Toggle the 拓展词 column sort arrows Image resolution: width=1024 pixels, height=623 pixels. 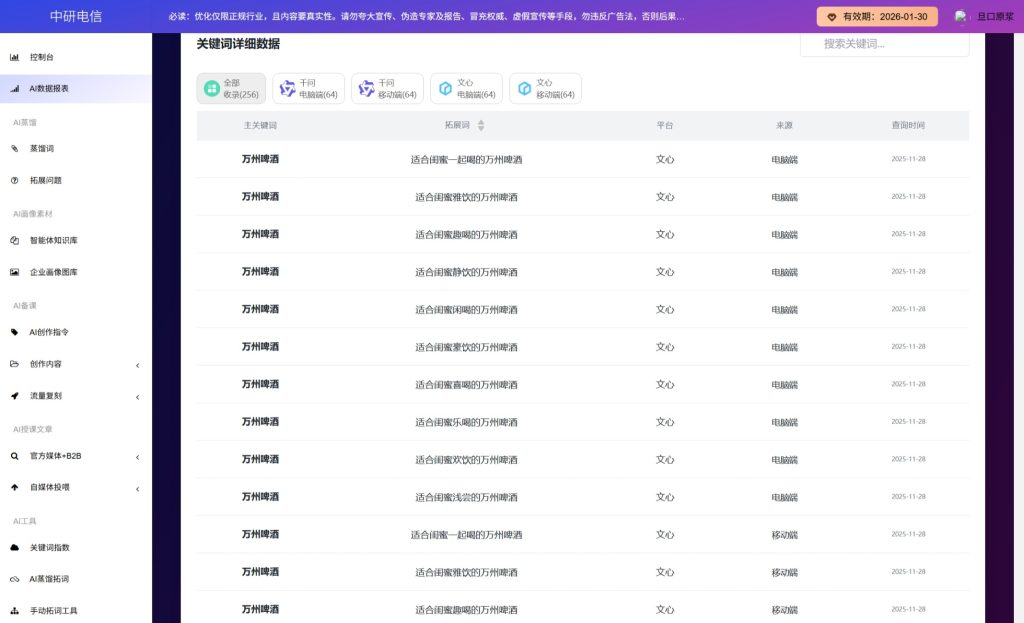pyautogui.click(x=483, y=125)
